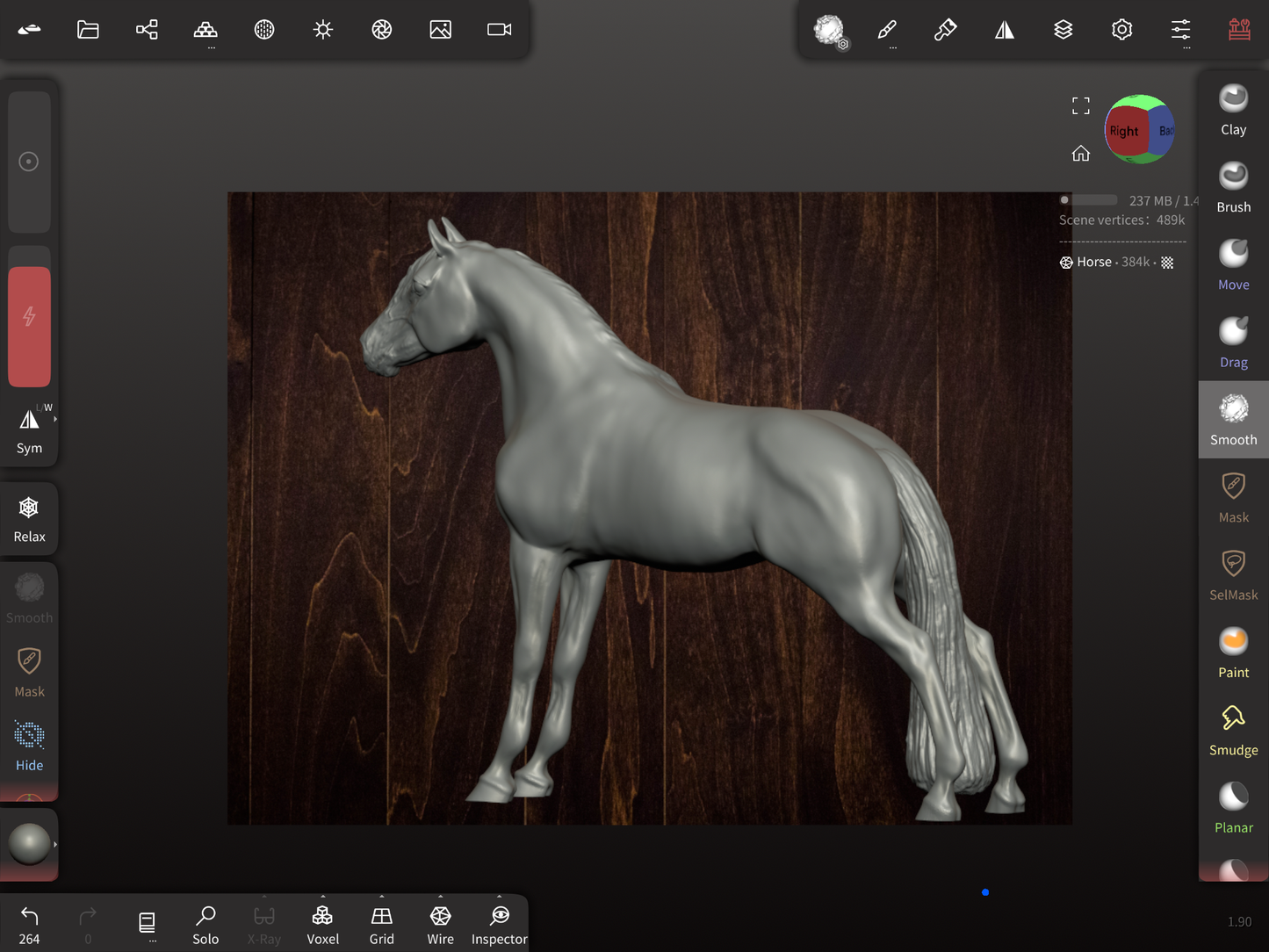This screenshot has width=1269, height=952.
Task: Expand the material sphere options arrow
Action: point(55,844)
